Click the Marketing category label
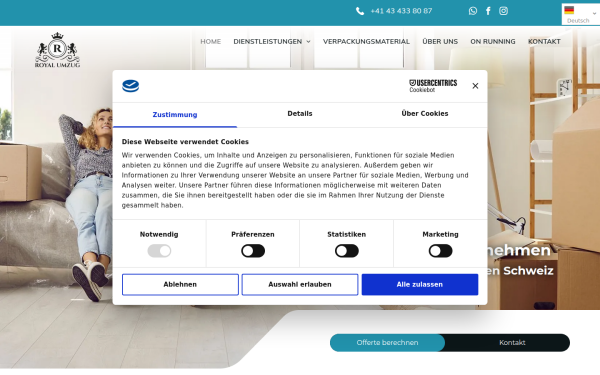The image size is (600, 375). [x=440, y=234]
